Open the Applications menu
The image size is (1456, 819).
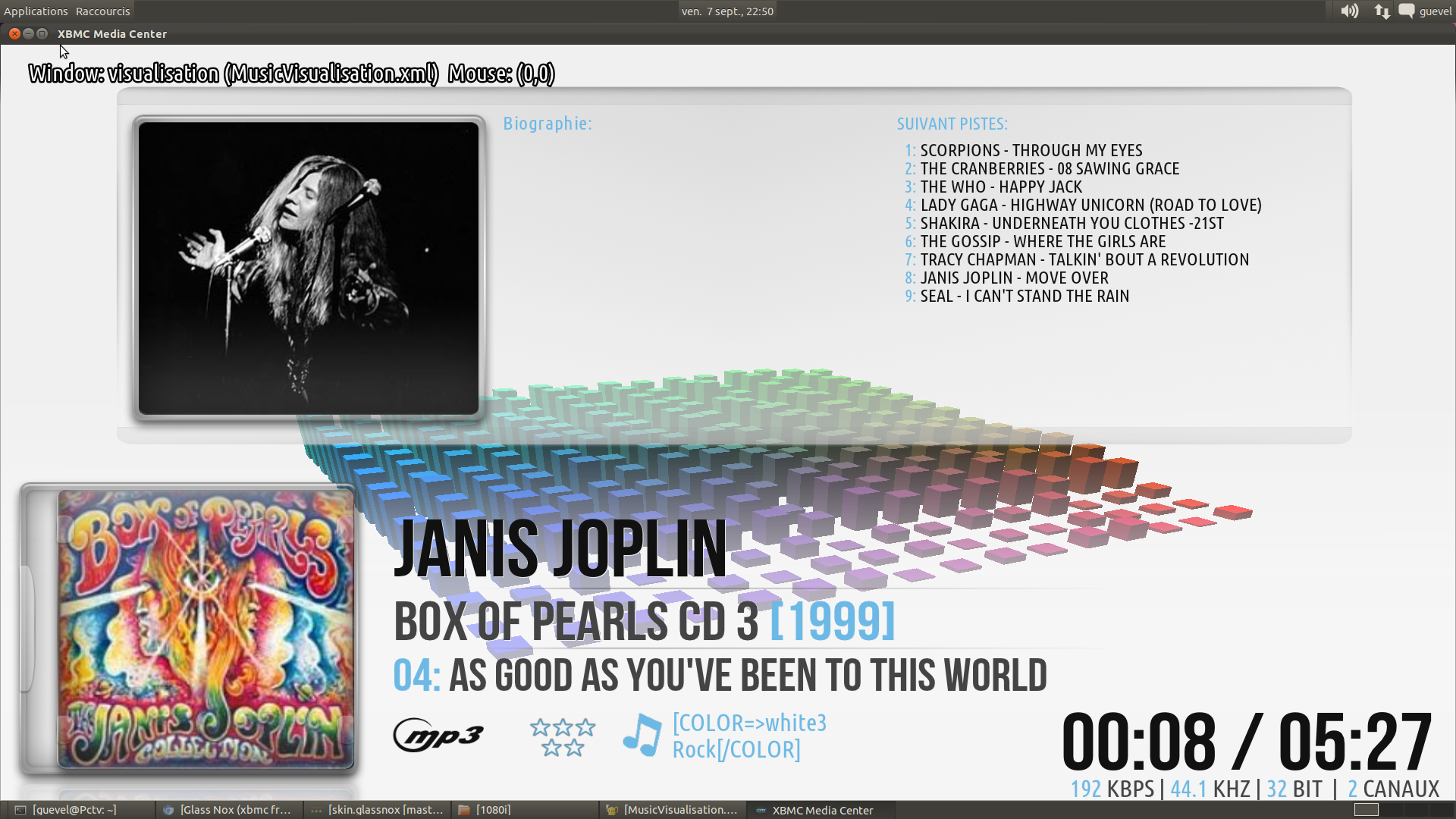tap(36, 11)
